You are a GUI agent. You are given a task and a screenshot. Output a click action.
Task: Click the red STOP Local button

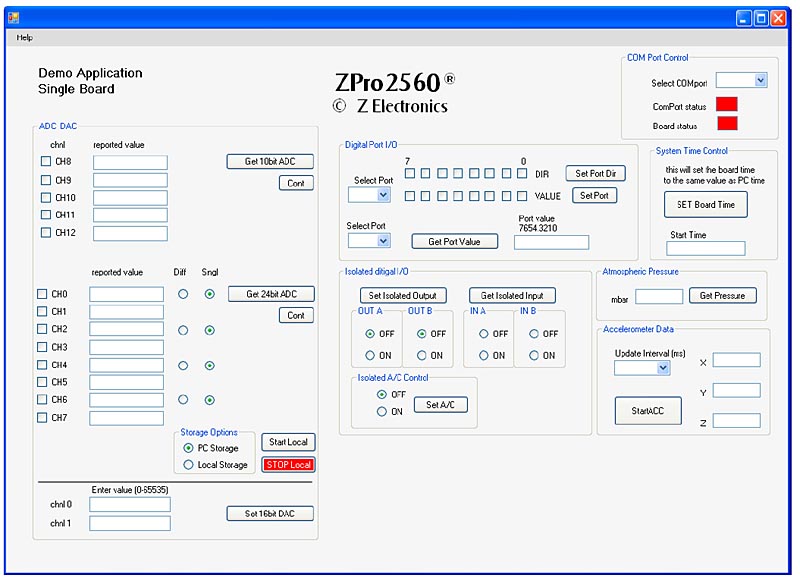[x=288, y=465]
